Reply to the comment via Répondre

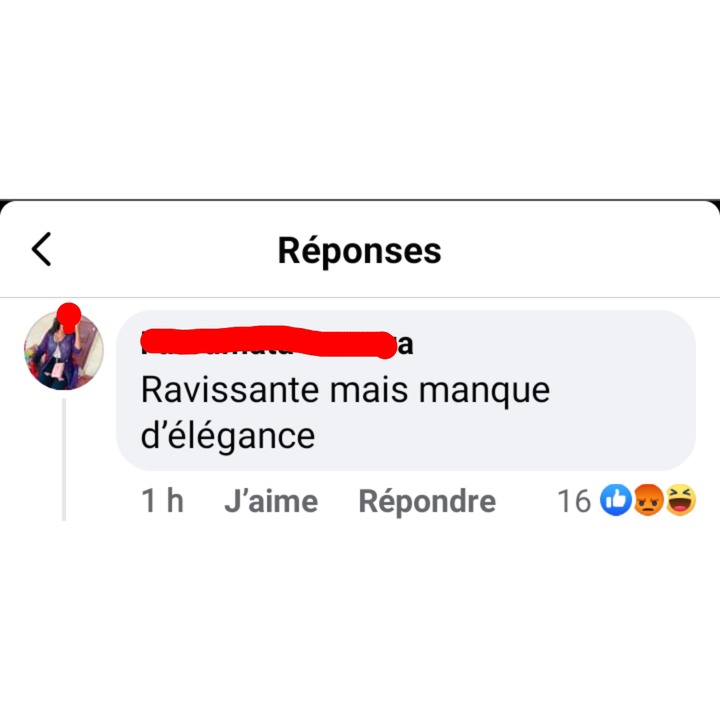click(x=427, y=501)
